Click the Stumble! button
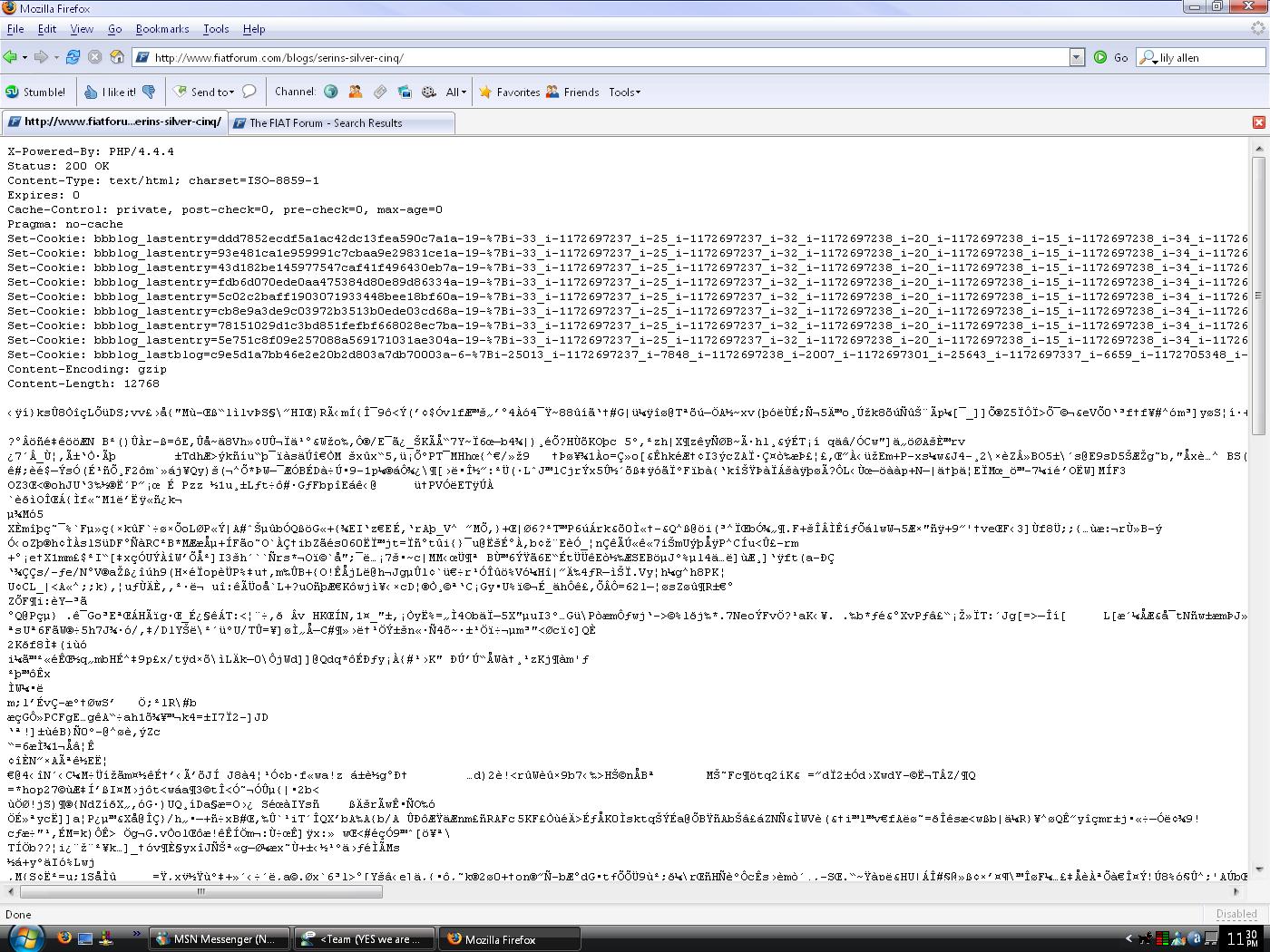The width and height of the screenshot is (1270, 952). (x=35, y=92)
